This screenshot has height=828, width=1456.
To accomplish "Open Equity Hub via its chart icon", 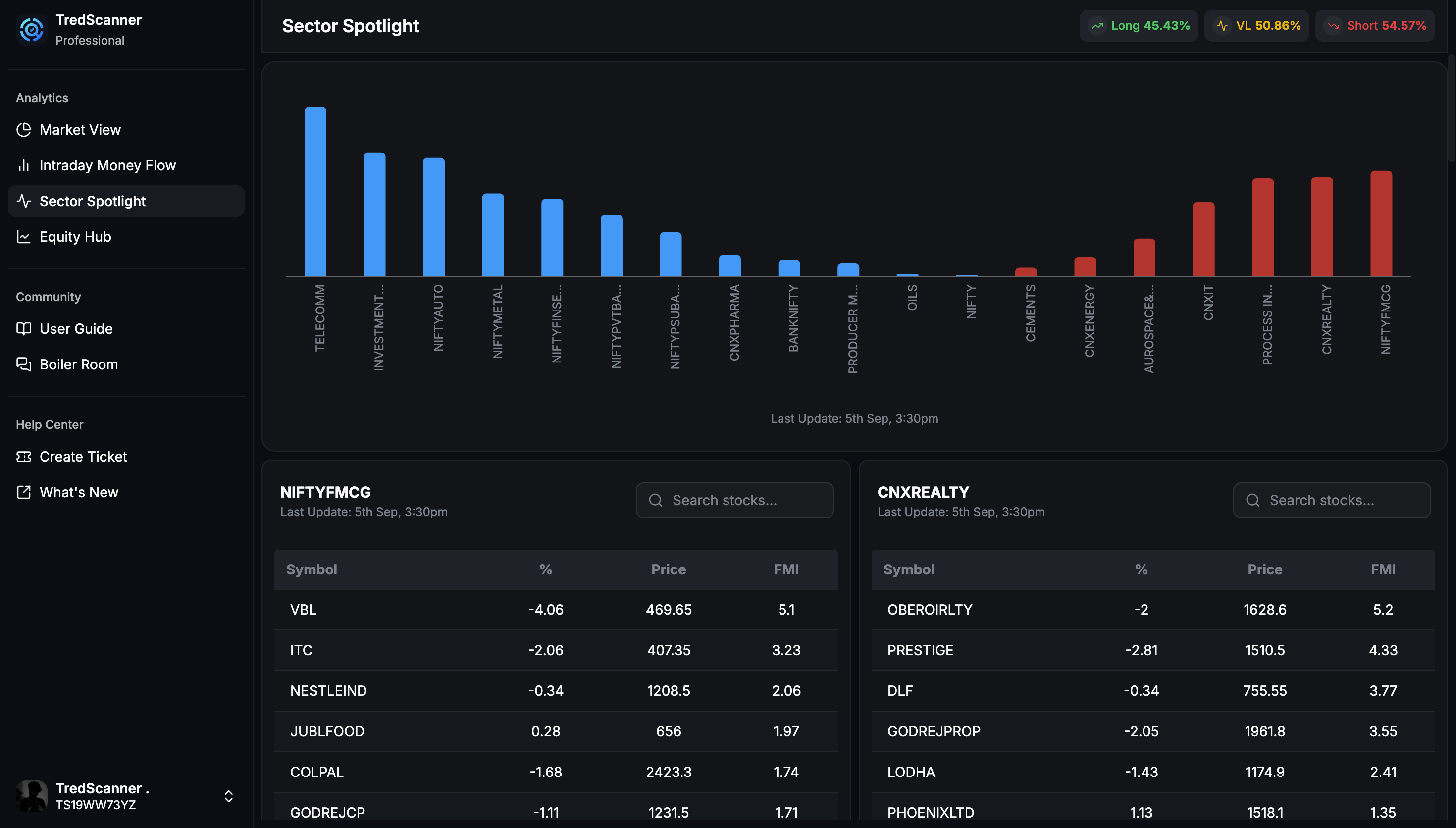I will click(x=24, y=237).
